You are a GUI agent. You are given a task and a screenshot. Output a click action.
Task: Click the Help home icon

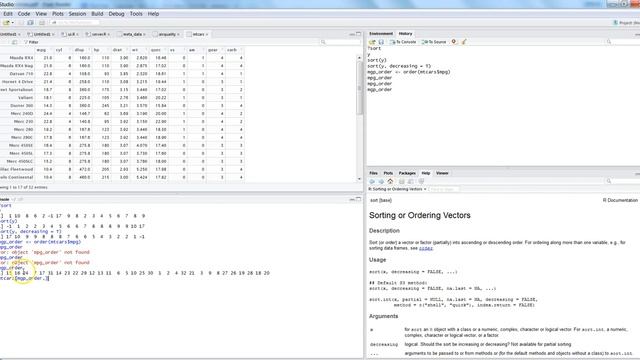(390, 181)
